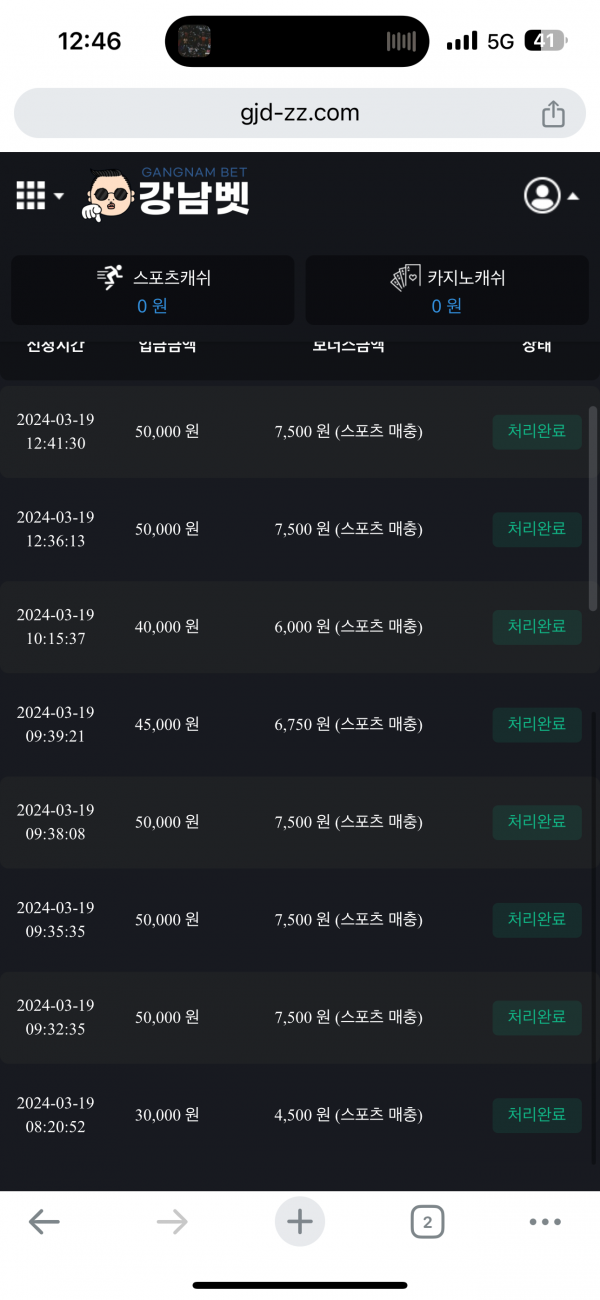The width and height of the screenshot is (600, 1300).
Task: Tap the casino cards icon
Action: click(405, 278)
